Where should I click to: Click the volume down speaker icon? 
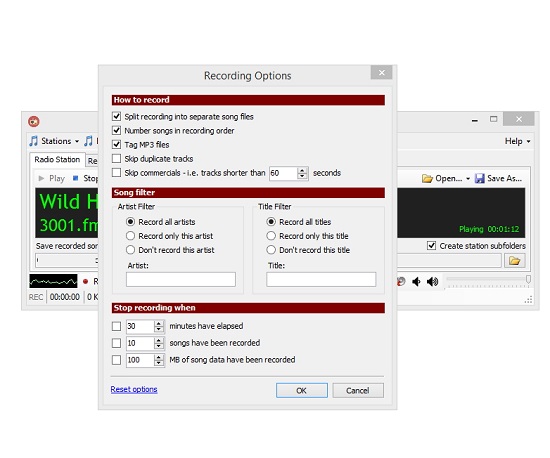[416, 281]
